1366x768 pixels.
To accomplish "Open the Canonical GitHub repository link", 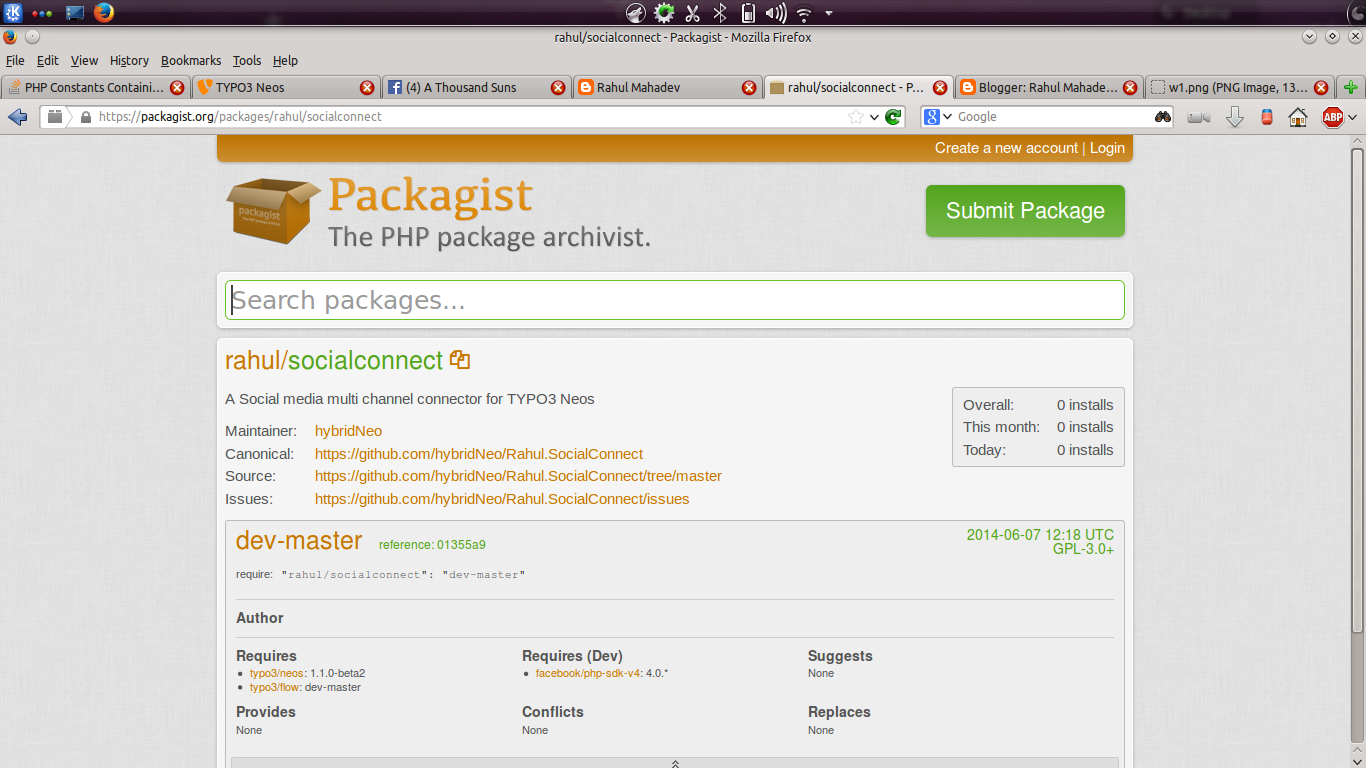I will tap(479, 454).
